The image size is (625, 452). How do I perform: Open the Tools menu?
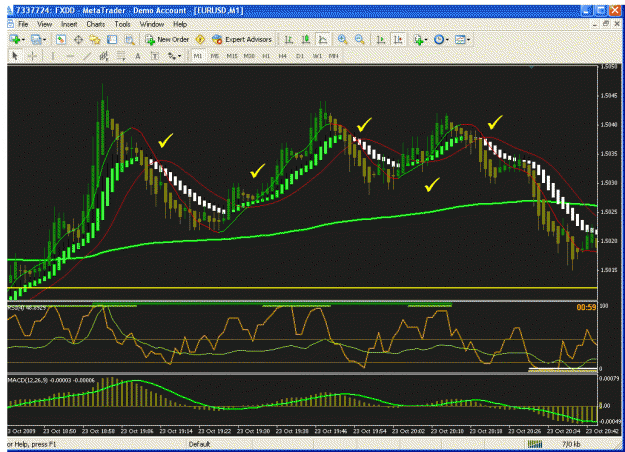point(122,24)
